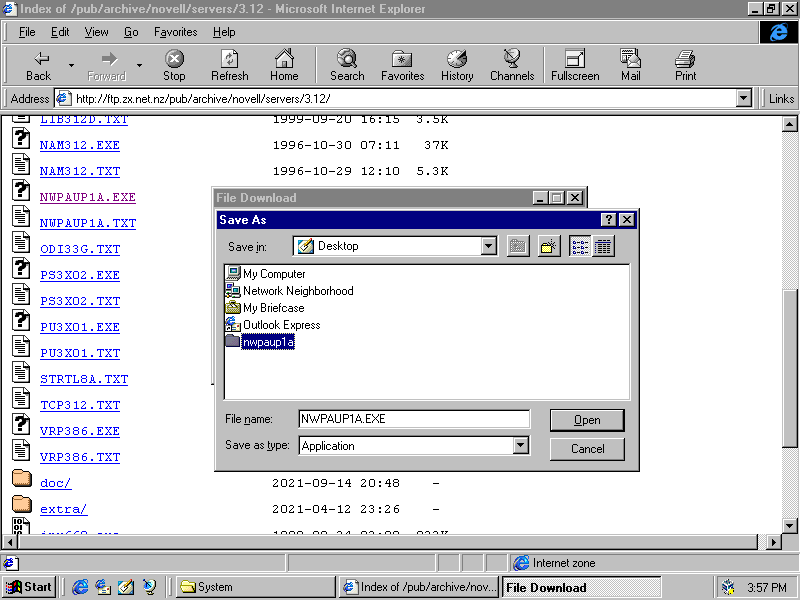Screen dimensions: 800x600
Task: Click the Address URL field
Action: [403, 98]
